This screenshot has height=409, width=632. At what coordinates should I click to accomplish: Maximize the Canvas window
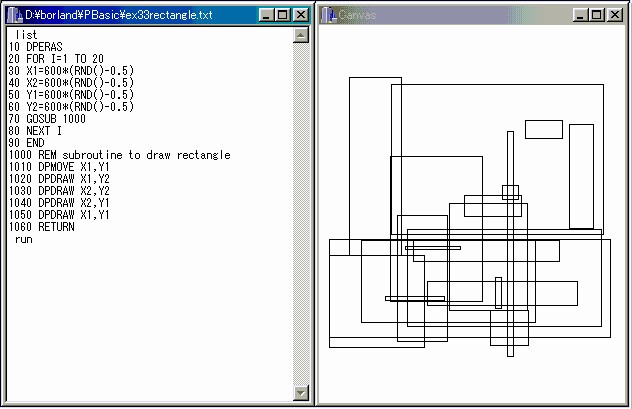tap(597, 16)
